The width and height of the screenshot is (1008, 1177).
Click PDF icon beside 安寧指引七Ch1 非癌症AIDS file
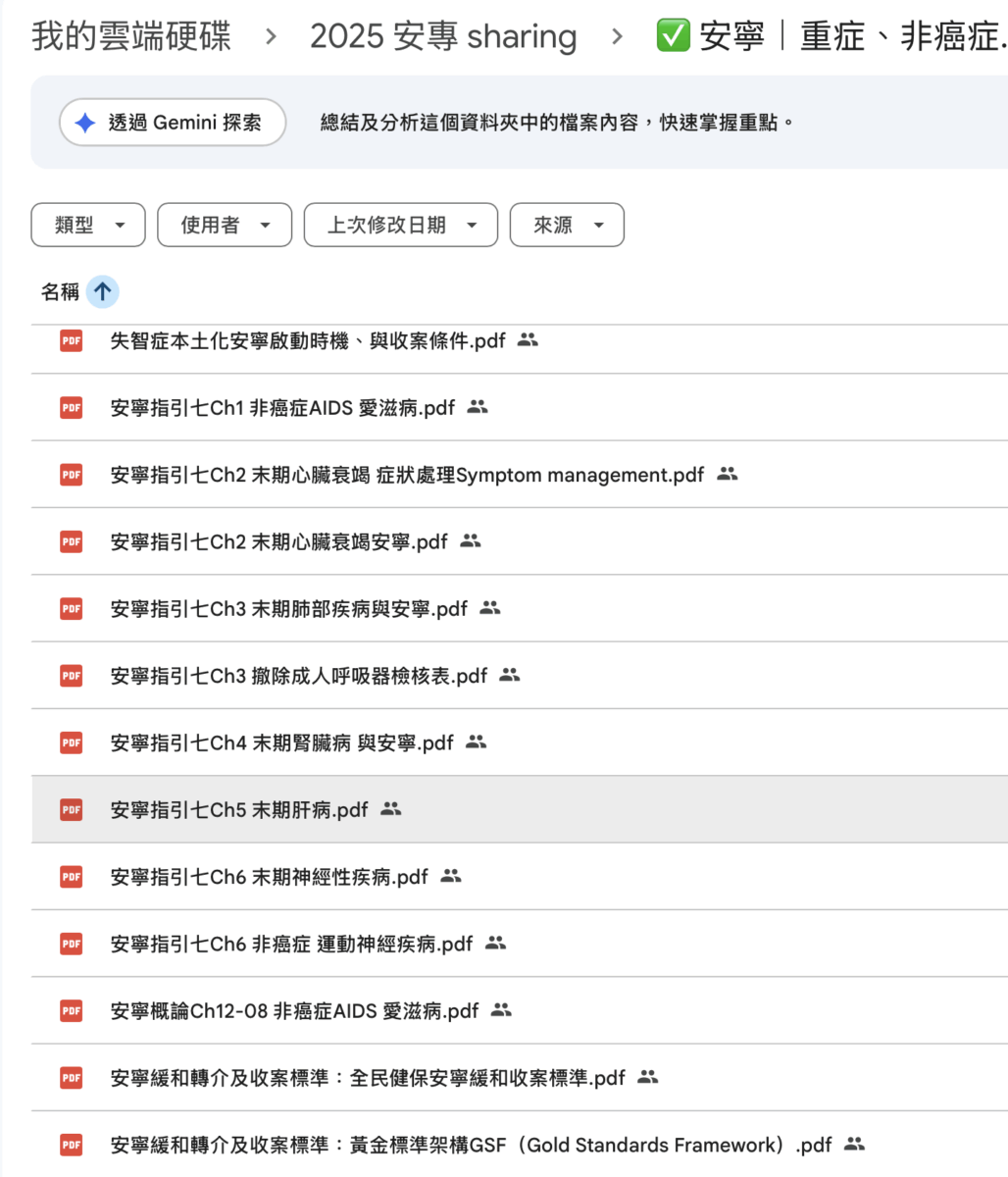[72, 407]
